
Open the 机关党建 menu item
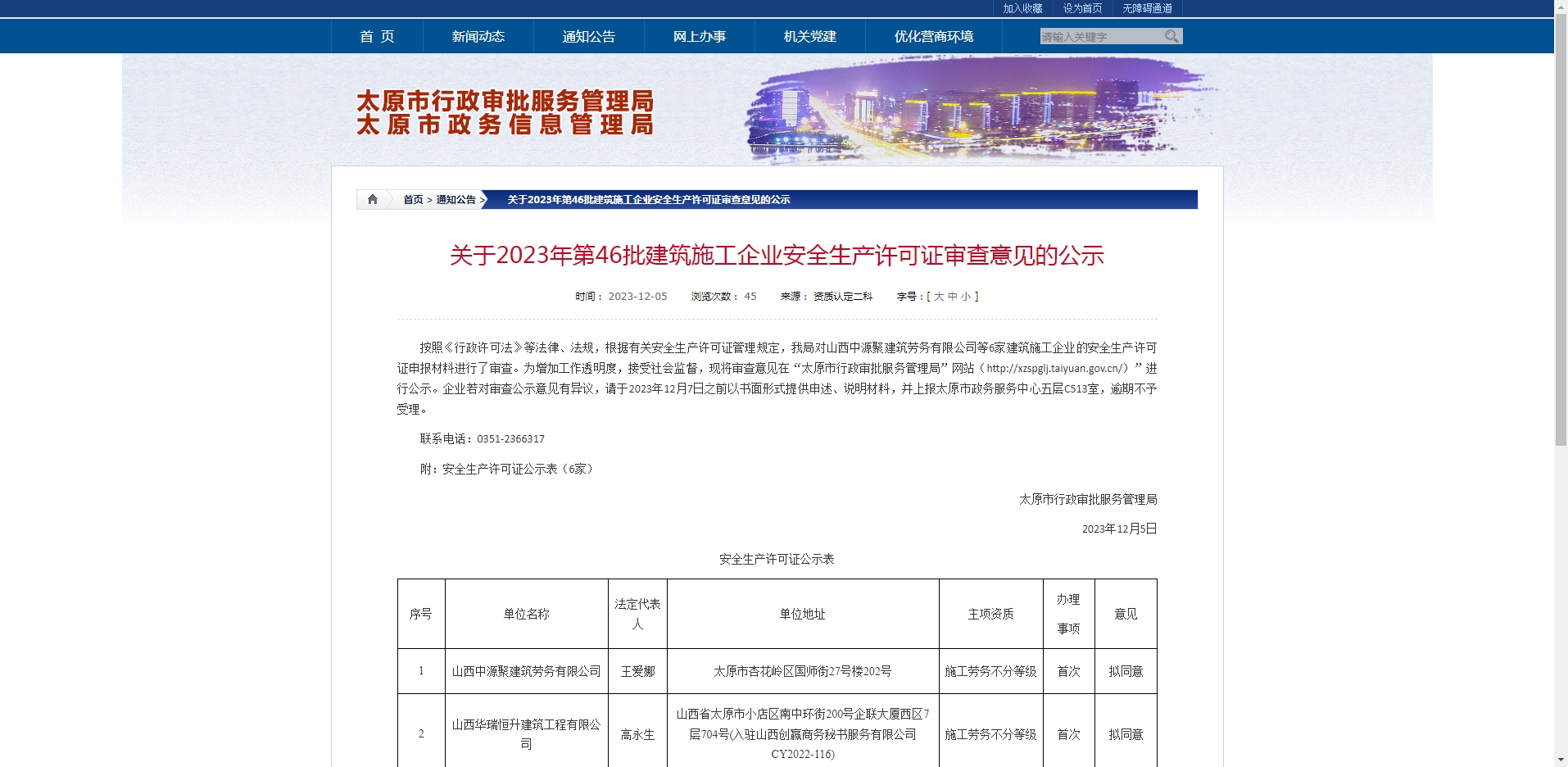pos(810,36)
